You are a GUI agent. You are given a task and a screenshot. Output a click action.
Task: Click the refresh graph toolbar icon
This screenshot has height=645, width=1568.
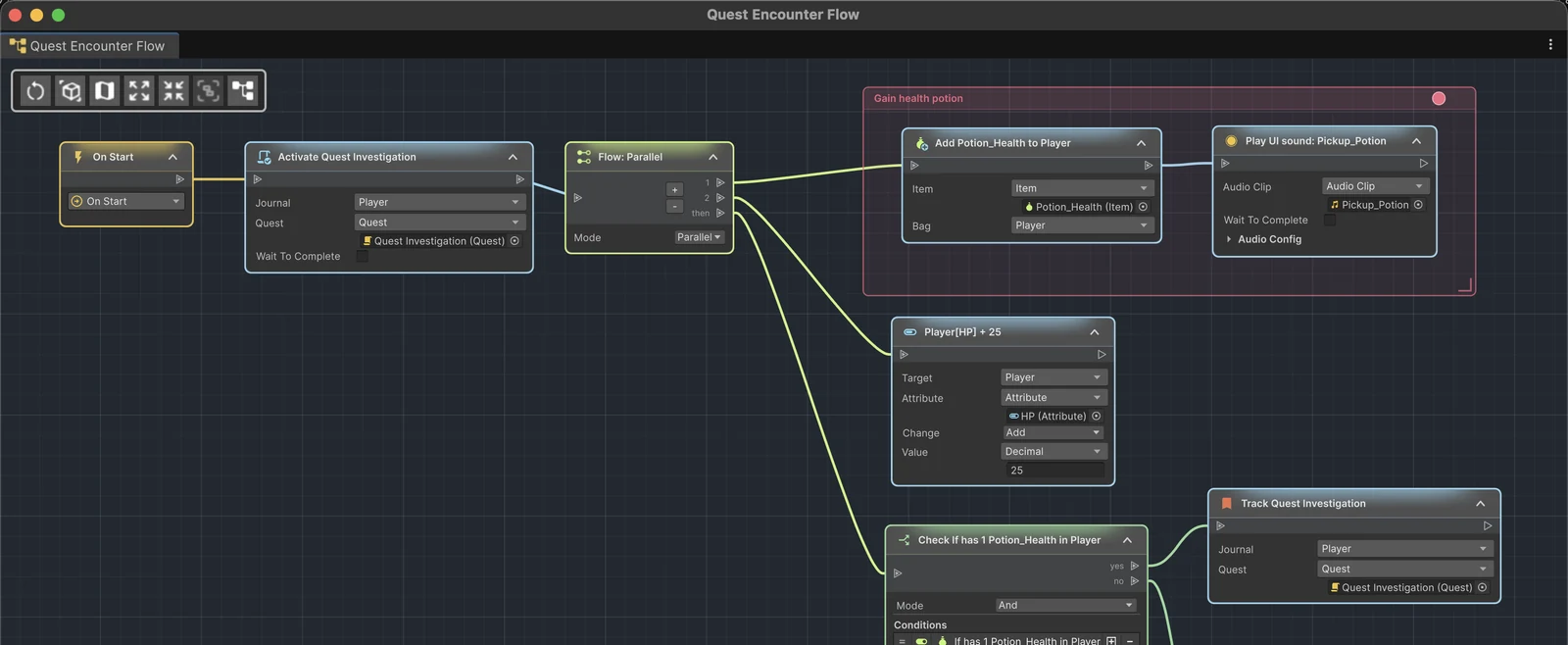coord(35,91)
